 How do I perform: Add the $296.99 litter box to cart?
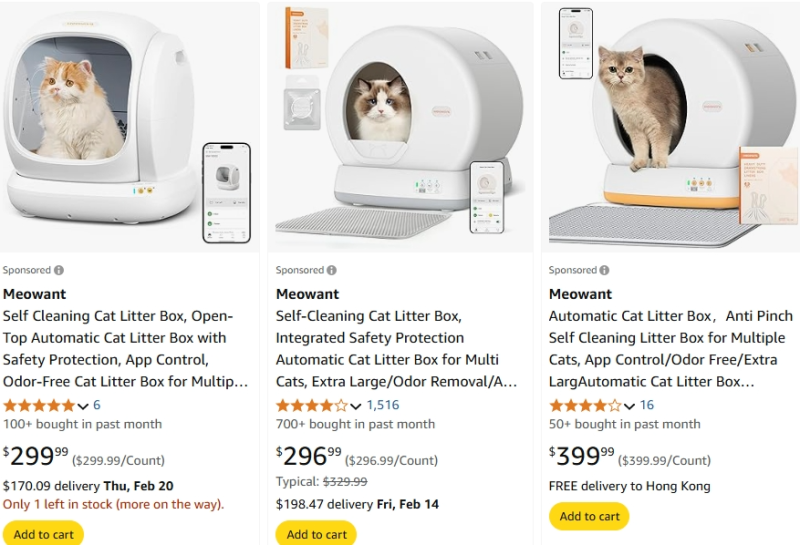(316, 533)
